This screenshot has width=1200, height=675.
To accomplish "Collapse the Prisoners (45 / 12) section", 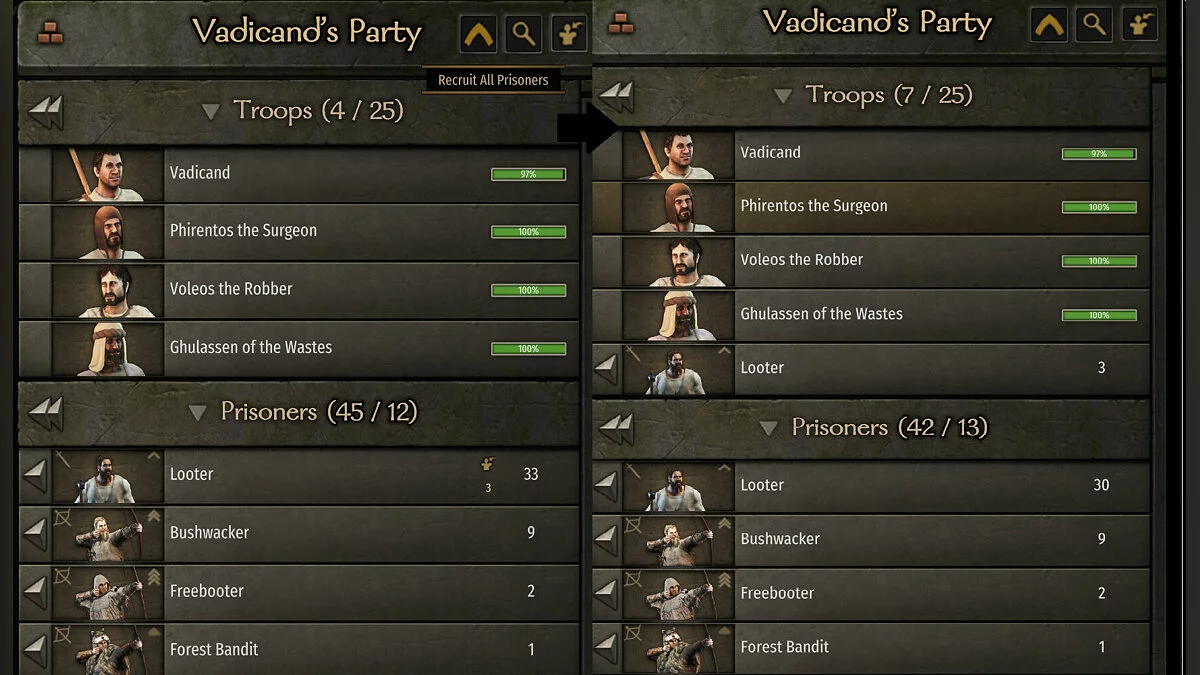I will [198, 412].
